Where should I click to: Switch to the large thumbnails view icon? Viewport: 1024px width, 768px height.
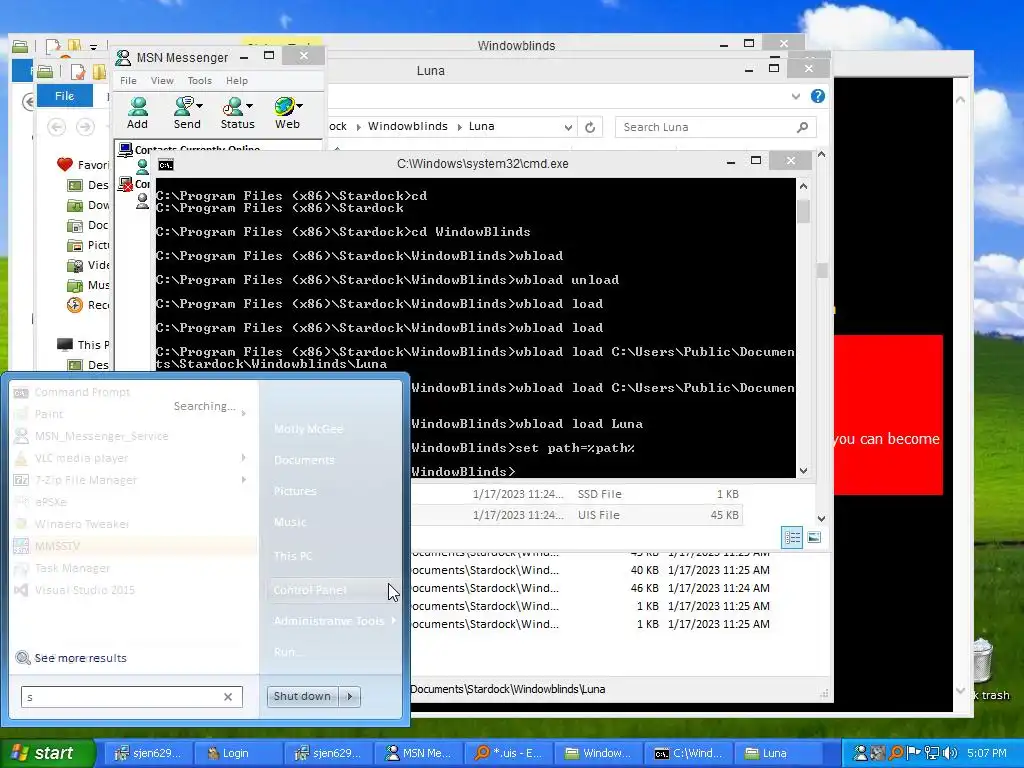pos(814,537)
